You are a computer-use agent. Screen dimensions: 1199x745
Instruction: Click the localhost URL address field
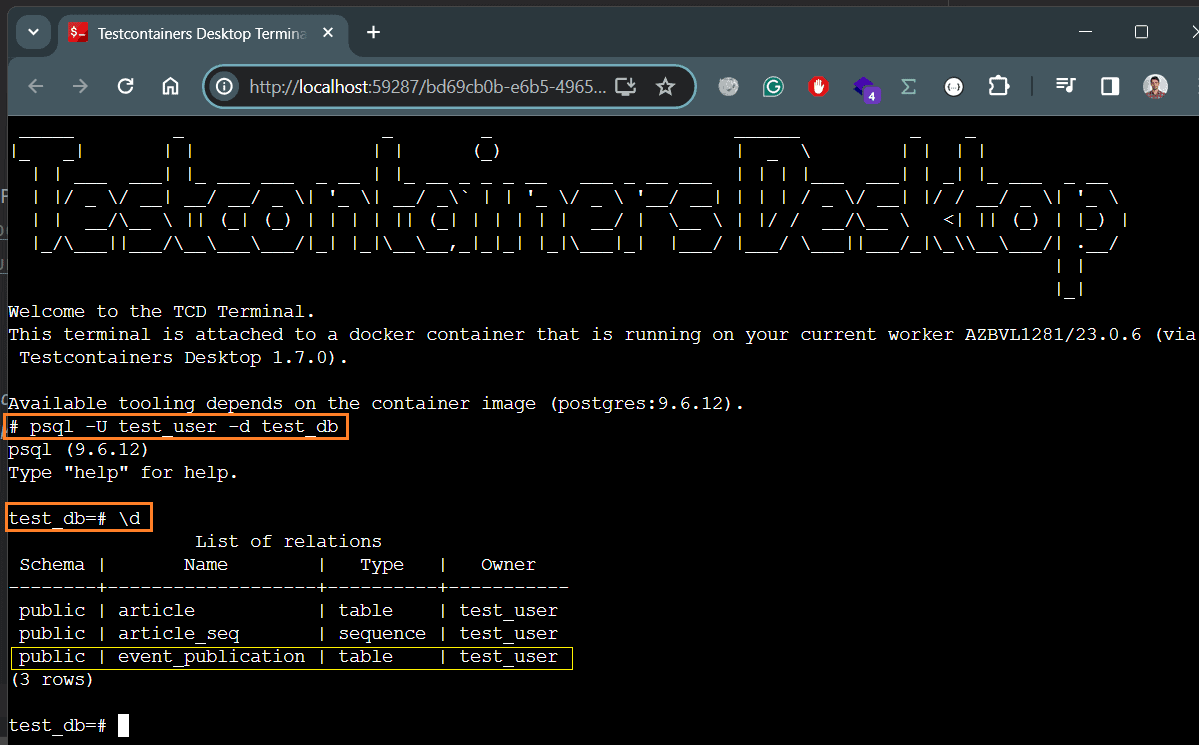[428, 87]
